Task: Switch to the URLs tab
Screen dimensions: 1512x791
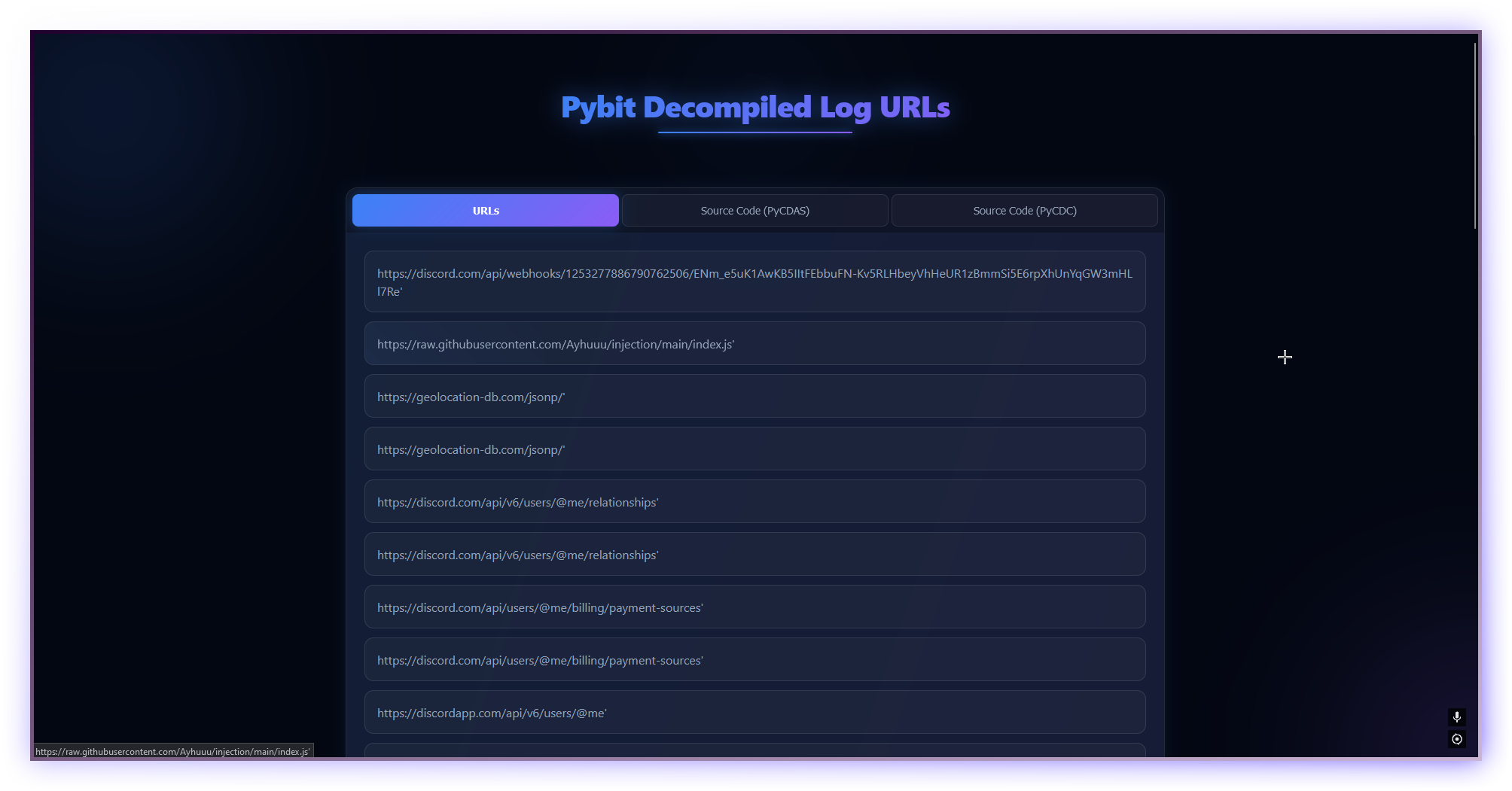Action: click(486, 211)
